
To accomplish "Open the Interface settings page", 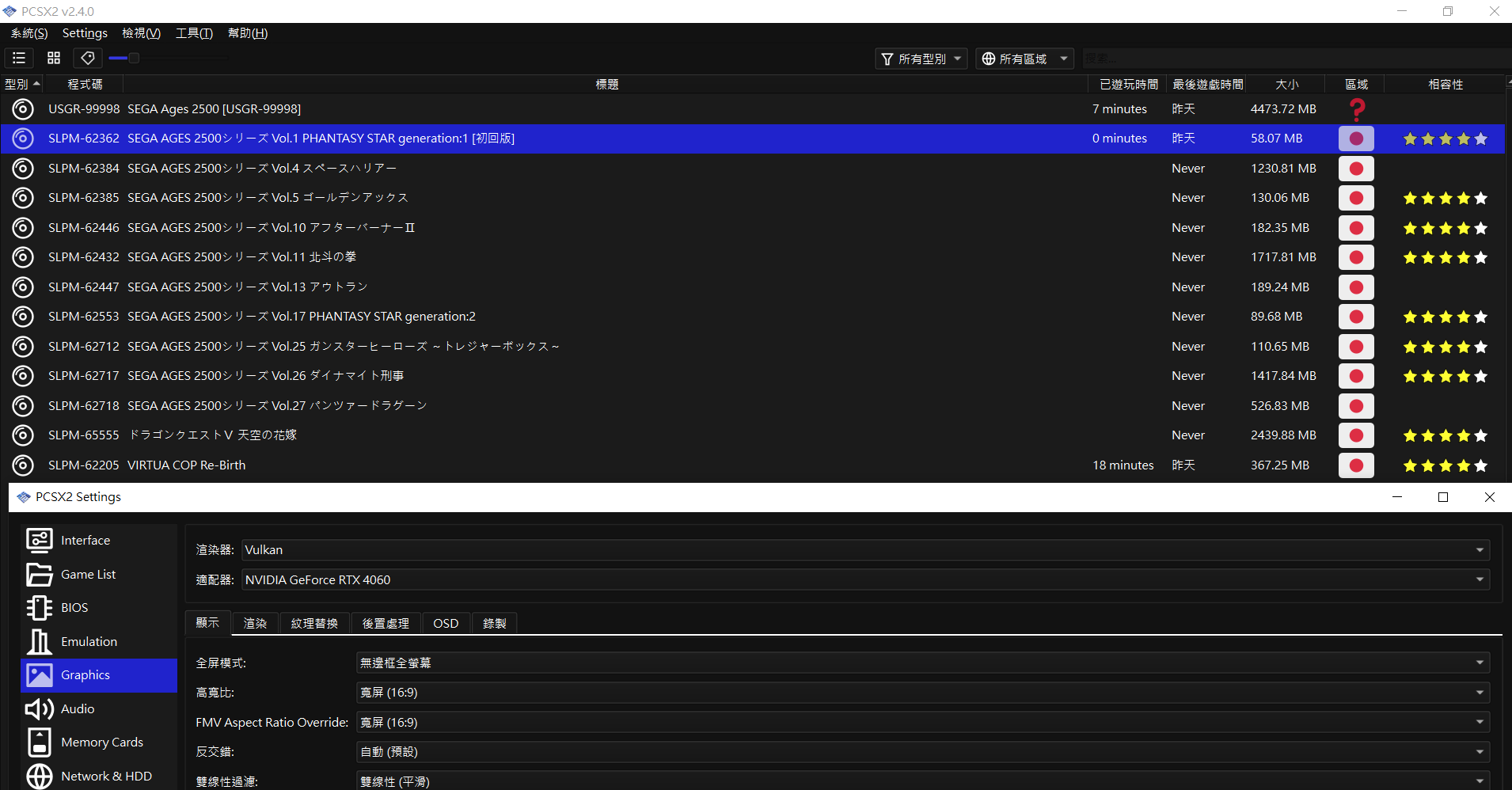I will [85, 540].
